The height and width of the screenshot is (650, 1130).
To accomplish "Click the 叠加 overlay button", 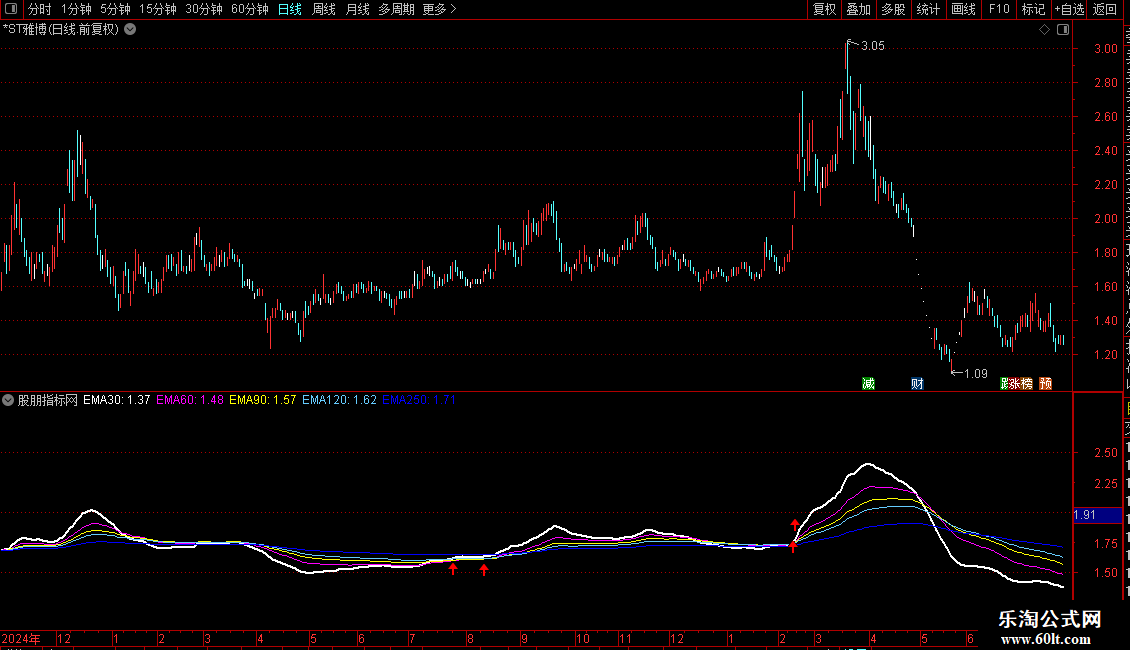I will coord(858,9).
